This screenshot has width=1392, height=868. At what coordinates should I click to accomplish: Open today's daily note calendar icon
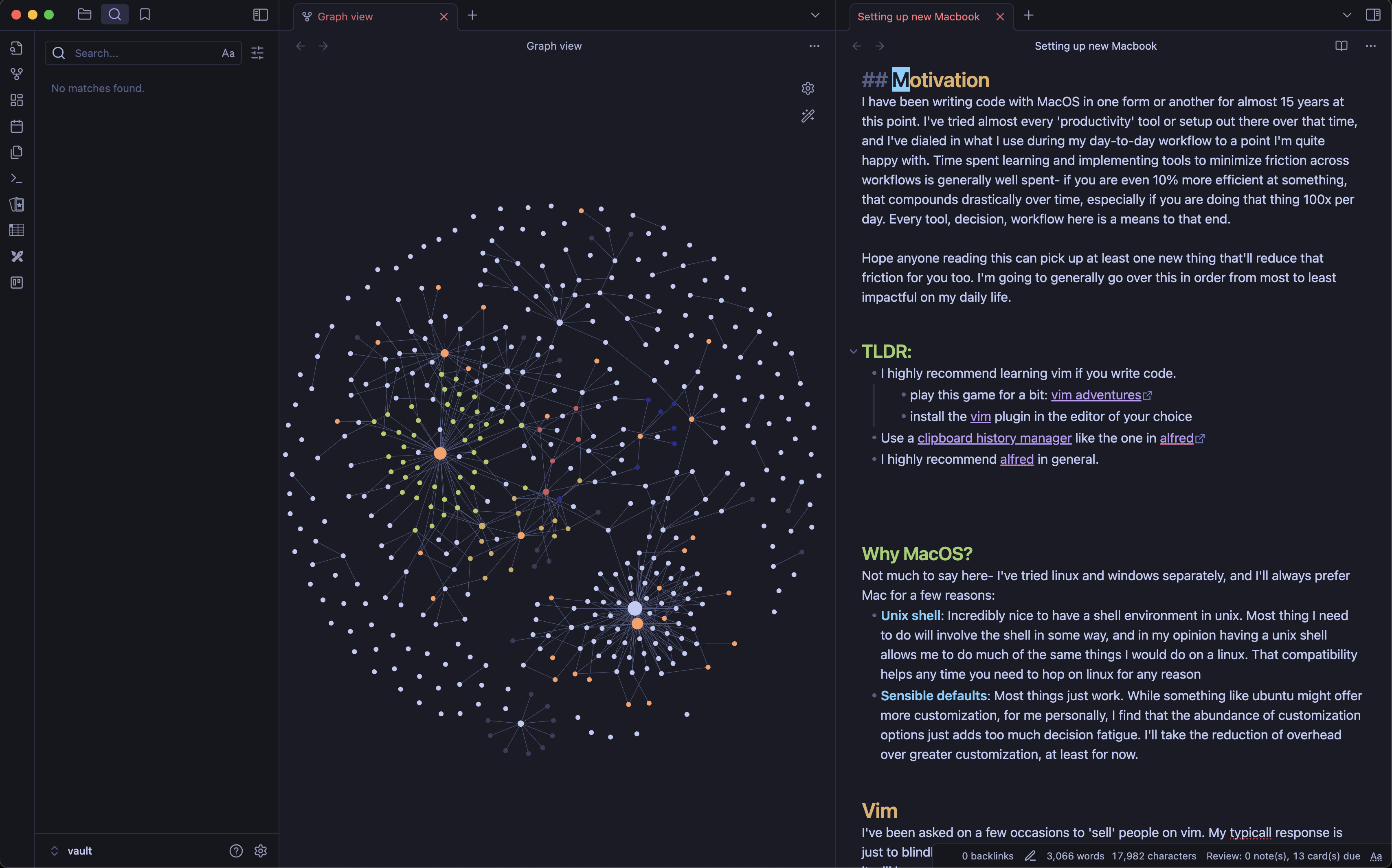(x=17, y=126)
